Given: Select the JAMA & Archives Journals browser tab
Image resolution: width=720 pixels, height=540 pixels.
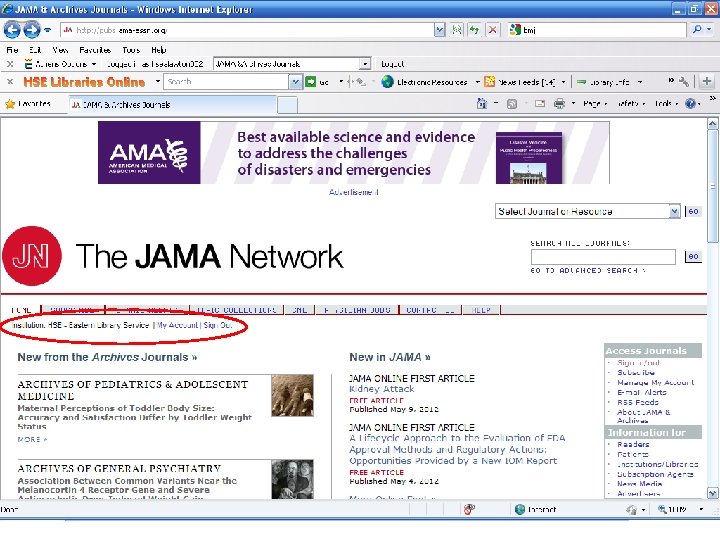Looking at the screenshot, I should [x=172, y=105].
